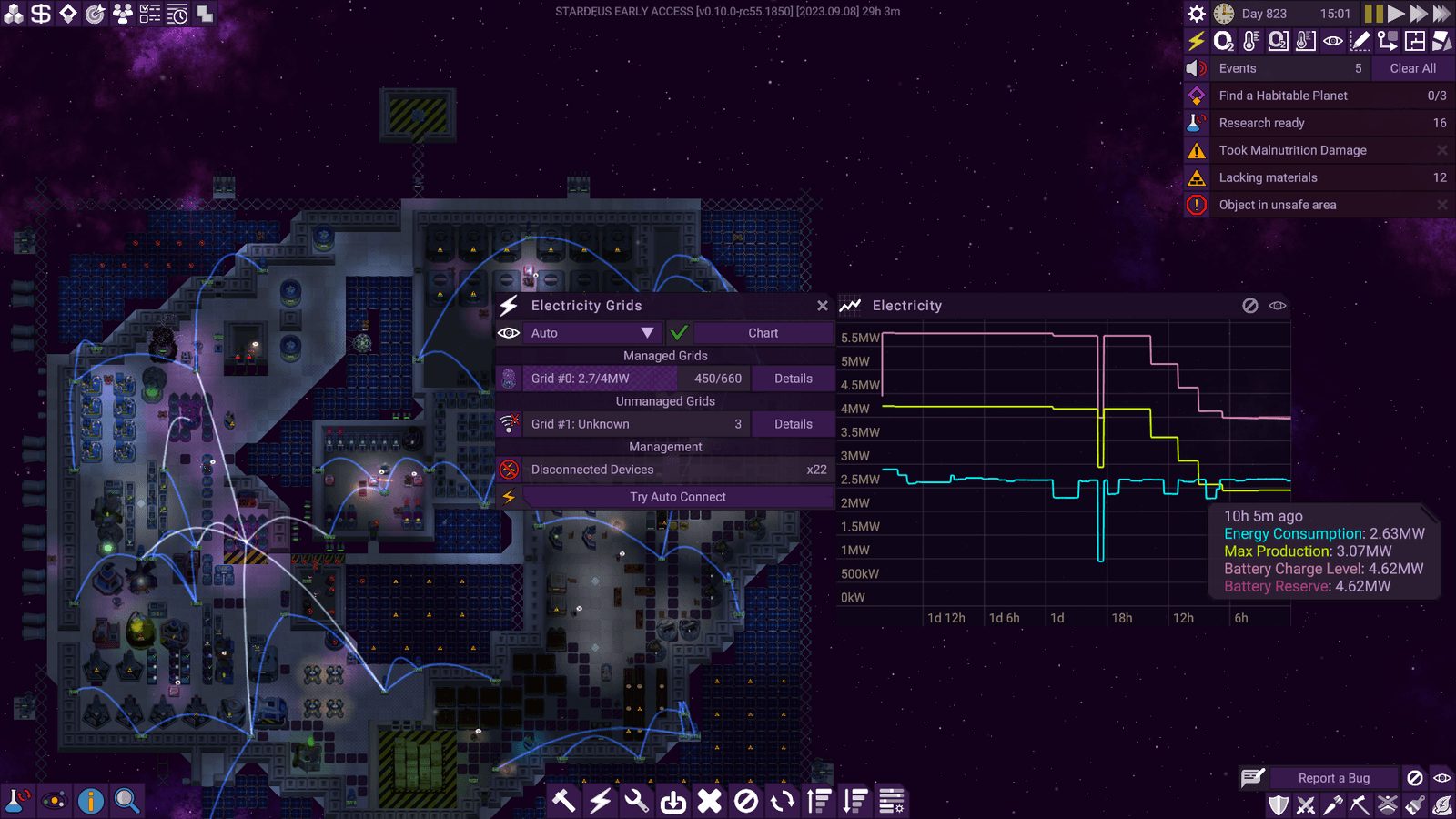Open the settings gear icon

(1197, 14)
